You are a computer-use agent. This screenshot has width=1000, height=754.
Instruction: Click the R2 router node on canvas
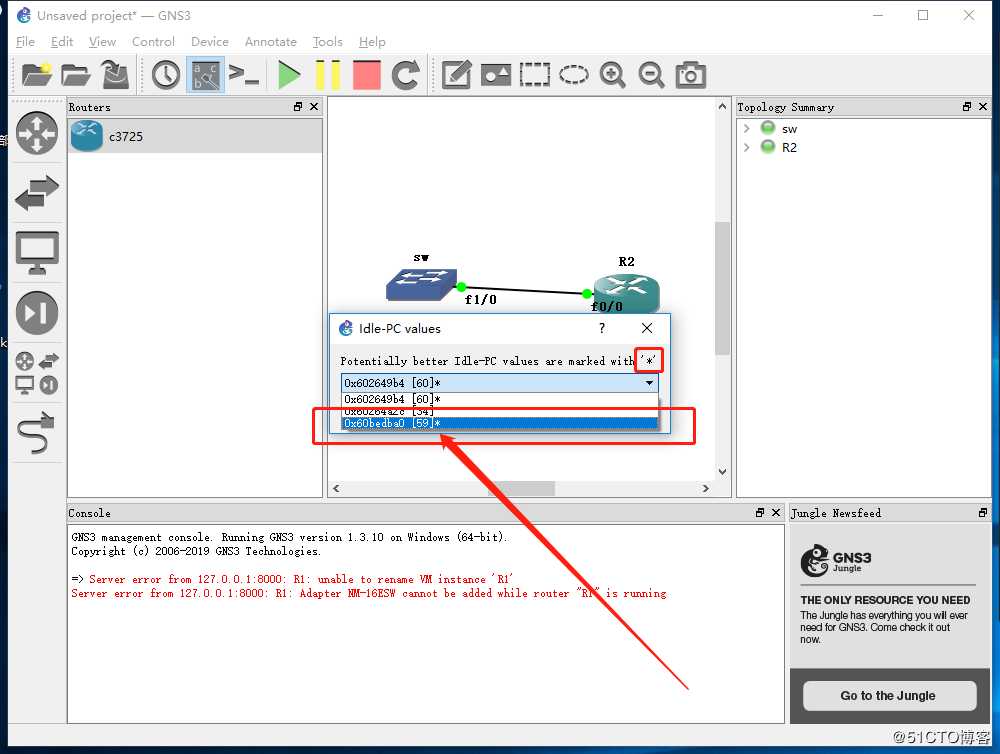pos(627,293)
